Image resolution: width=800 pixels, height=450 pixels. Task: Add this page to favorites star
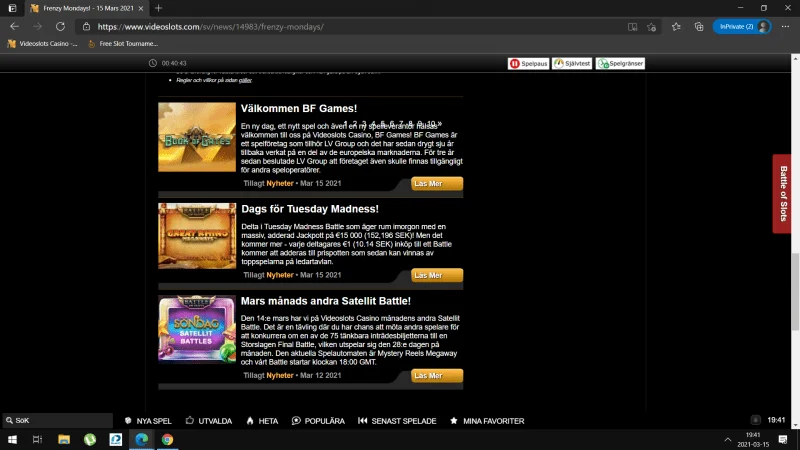652,27
